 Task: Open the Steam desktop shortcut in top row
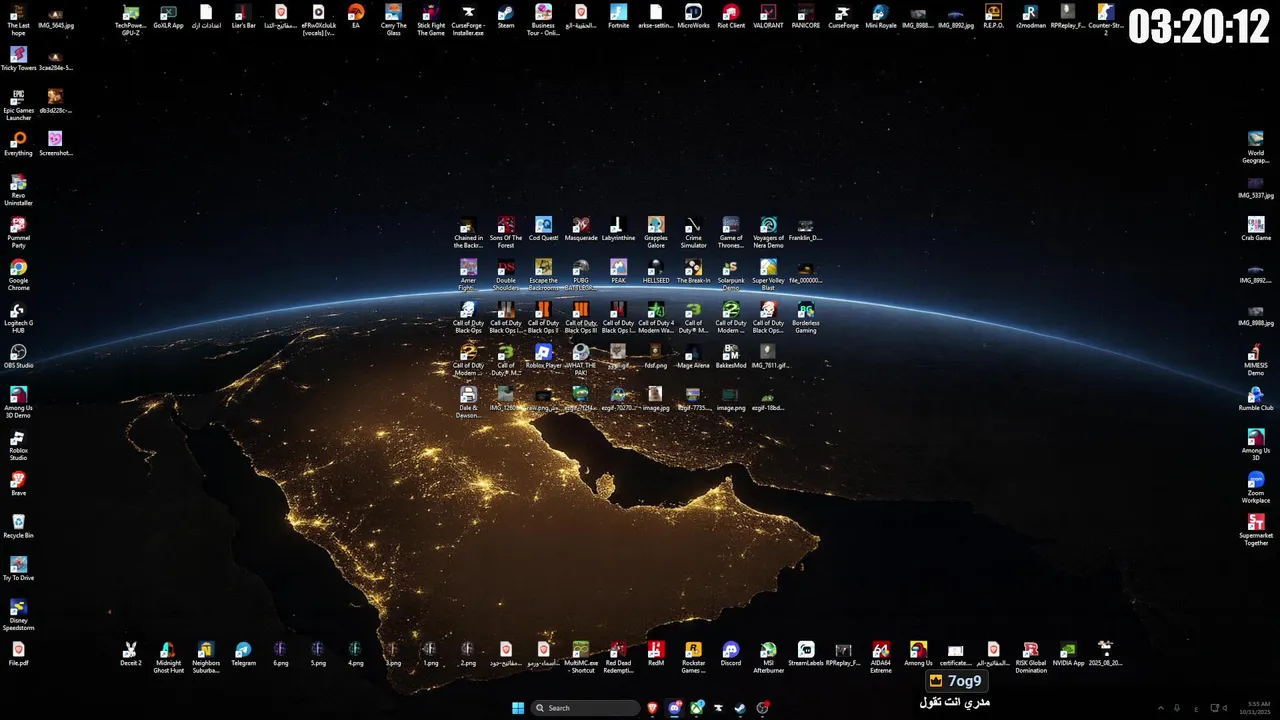click(x=506, y=16)
